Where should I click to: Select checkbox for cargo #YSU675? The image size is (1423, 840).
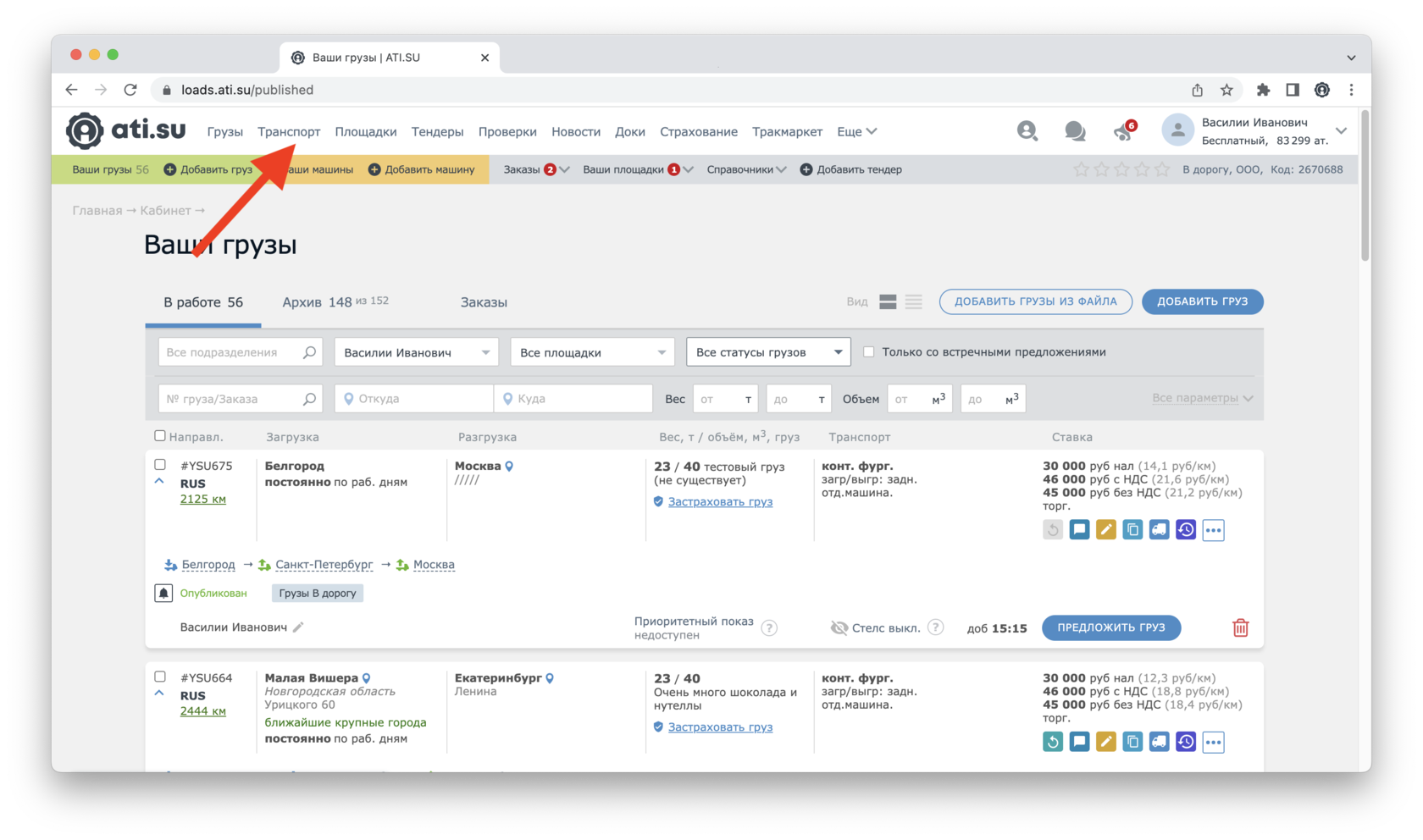pyautogui.click(x=160, y=464)
